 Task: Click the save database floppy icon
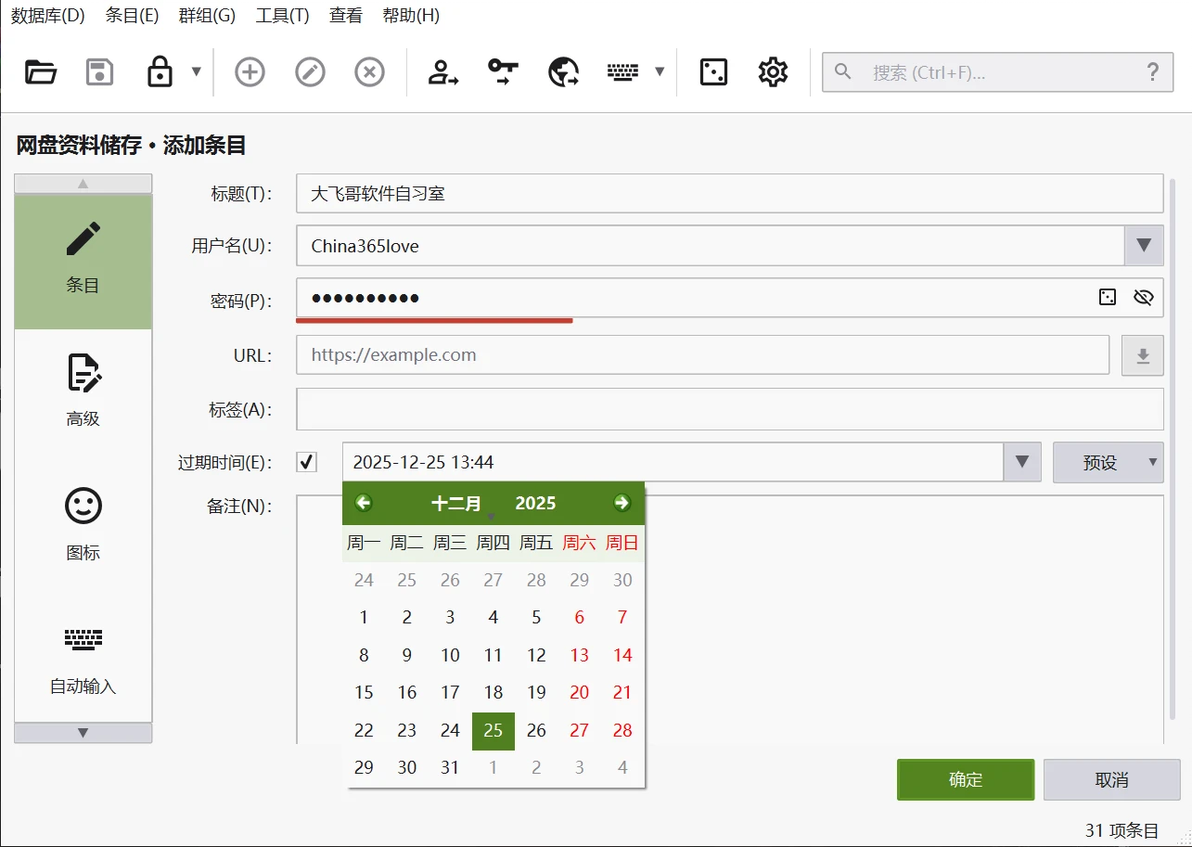100,72
